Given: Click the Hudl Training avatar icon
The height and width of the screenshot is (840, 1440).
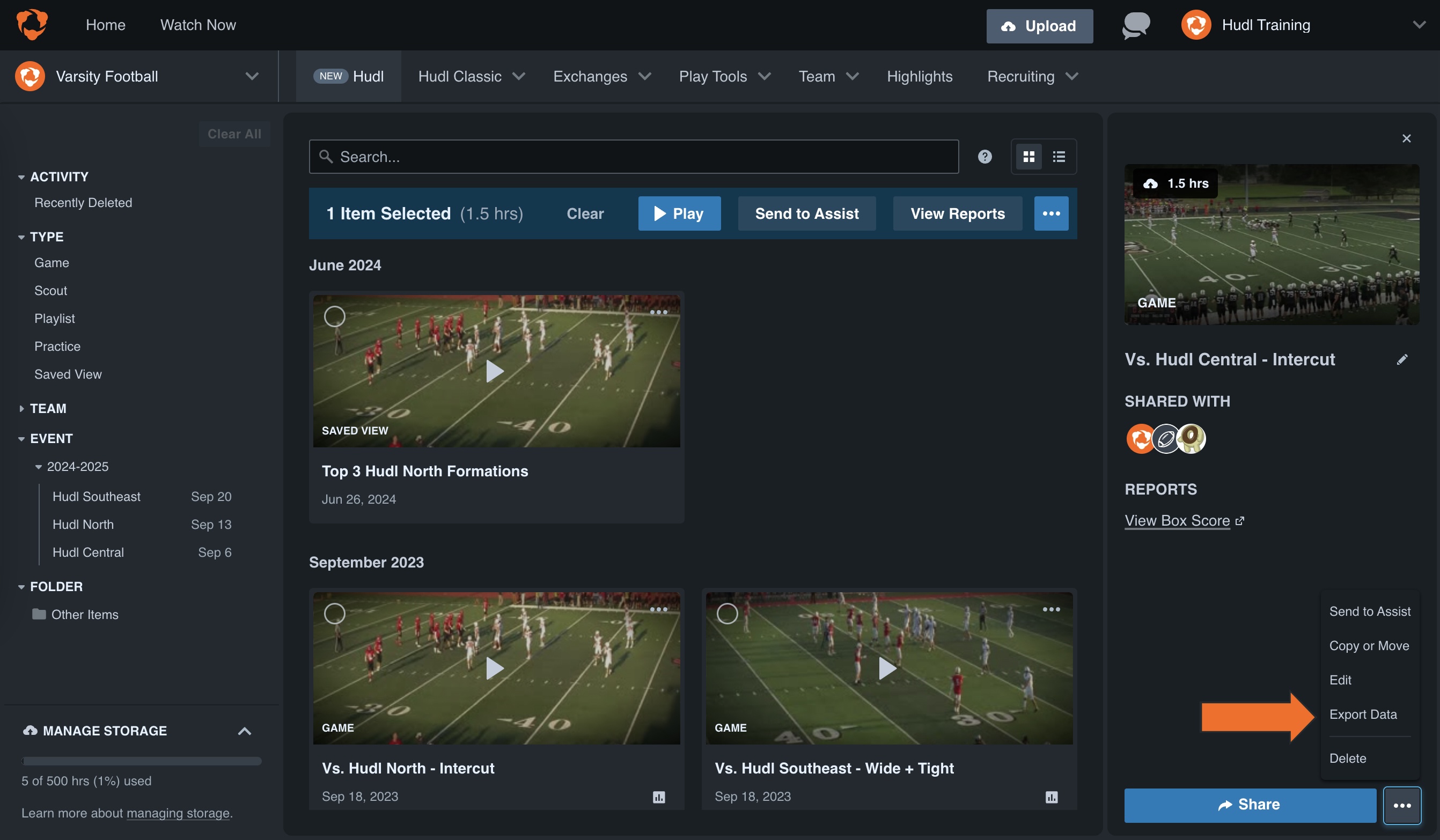Looking at the screenshot, I should [x=1196, y=25].
